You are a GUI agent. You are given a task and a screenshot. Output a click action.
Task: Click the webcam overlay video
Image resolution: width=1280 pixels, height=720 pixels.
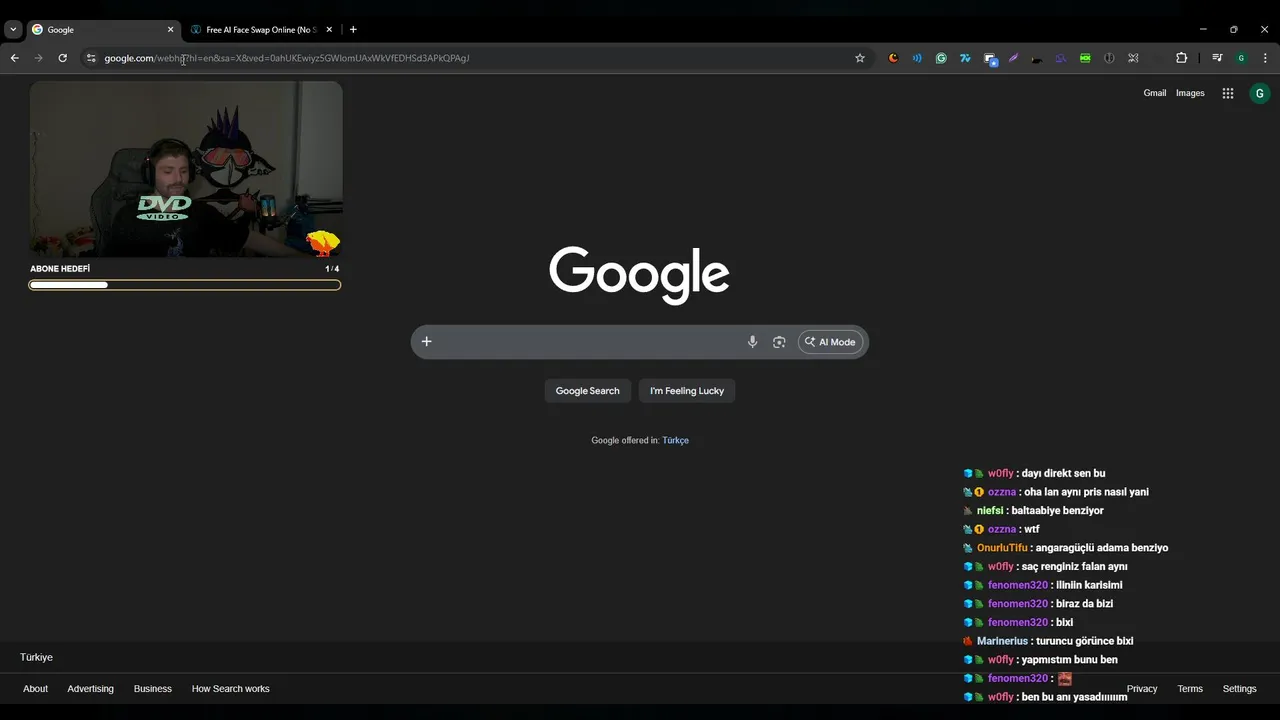[186, 169]
